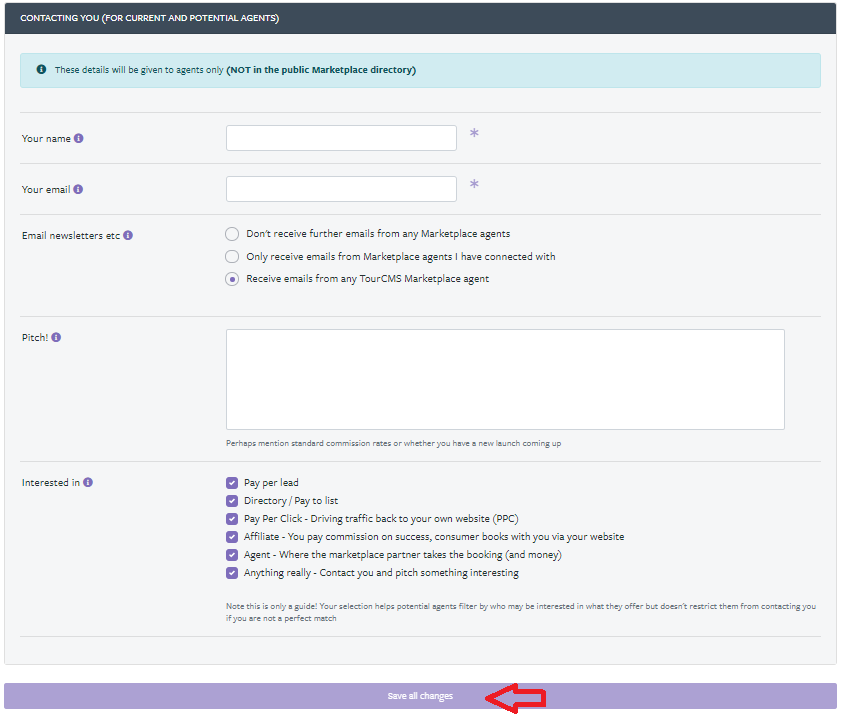
Task: Click the info icon beside Your email
Action: [x=78, y=190]
